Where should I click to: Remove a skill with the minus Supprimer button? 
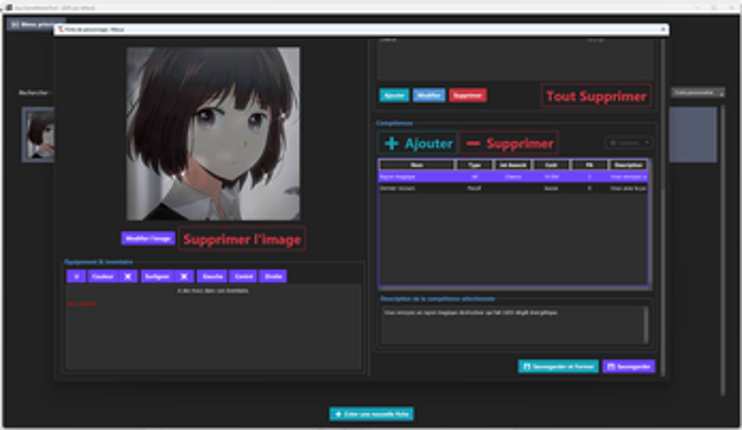(x=509, y=143)
